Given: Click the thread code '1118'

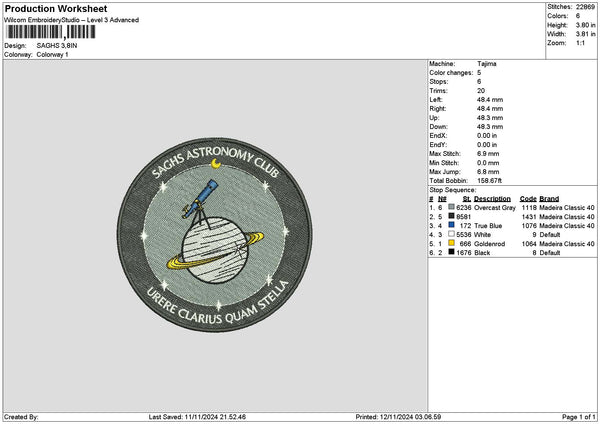Looking at the screenshot, I should click(x=529, y=207).
